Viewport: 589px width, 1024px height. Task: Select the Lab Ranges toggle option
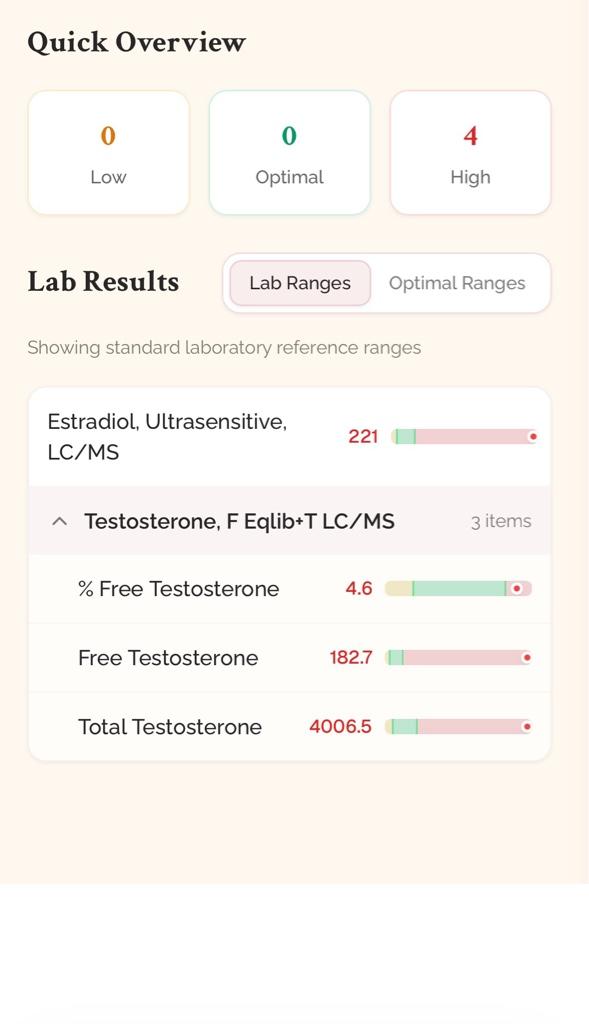coord(300,283)
